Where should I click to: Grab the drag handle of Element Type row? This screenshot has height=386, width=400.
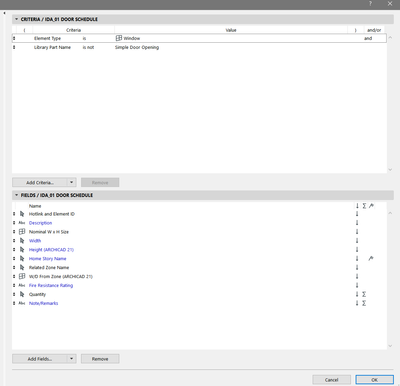click(14, 38)
